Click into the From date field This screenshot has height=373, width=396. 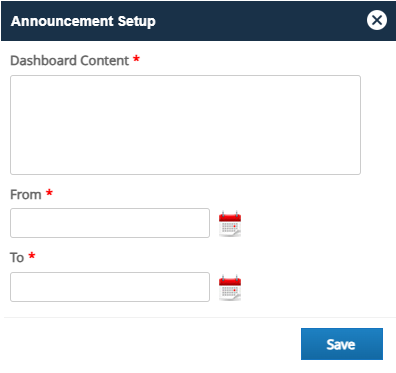[110, 223]
